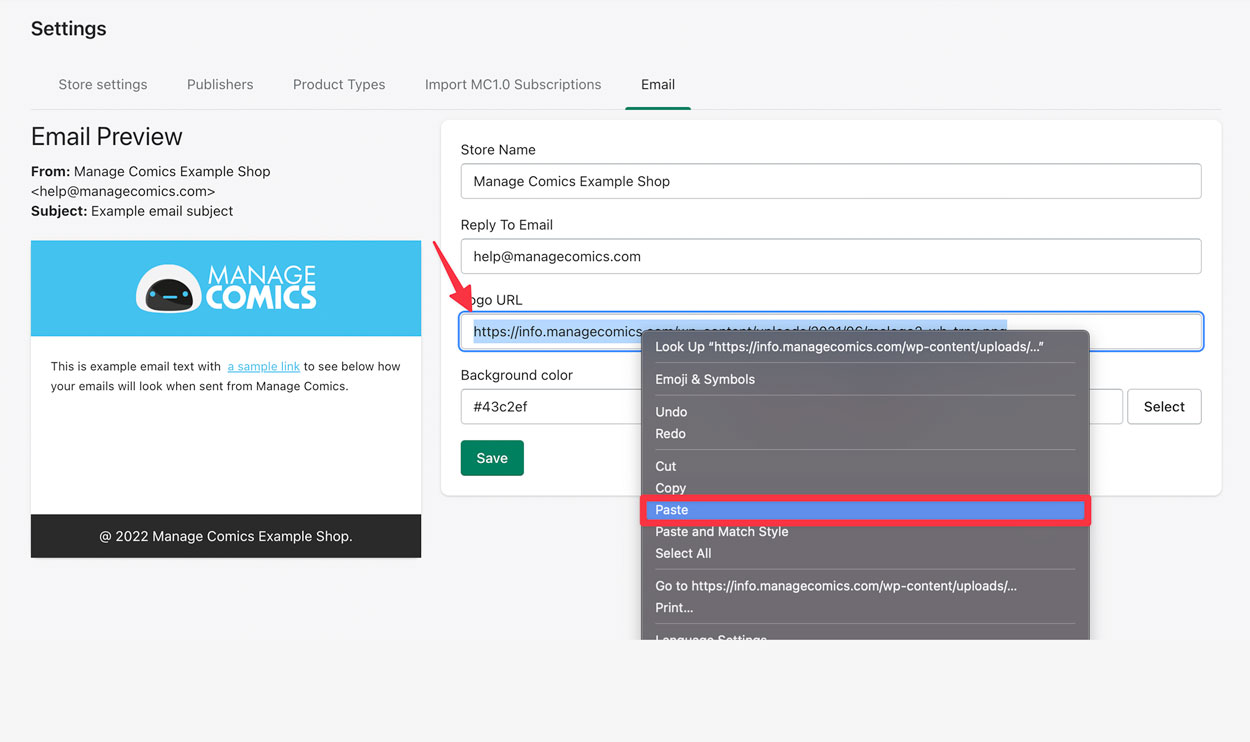Click Emoji & Symbols menu entry
This screenshot has width=1250, height=742.
(705, 379)
